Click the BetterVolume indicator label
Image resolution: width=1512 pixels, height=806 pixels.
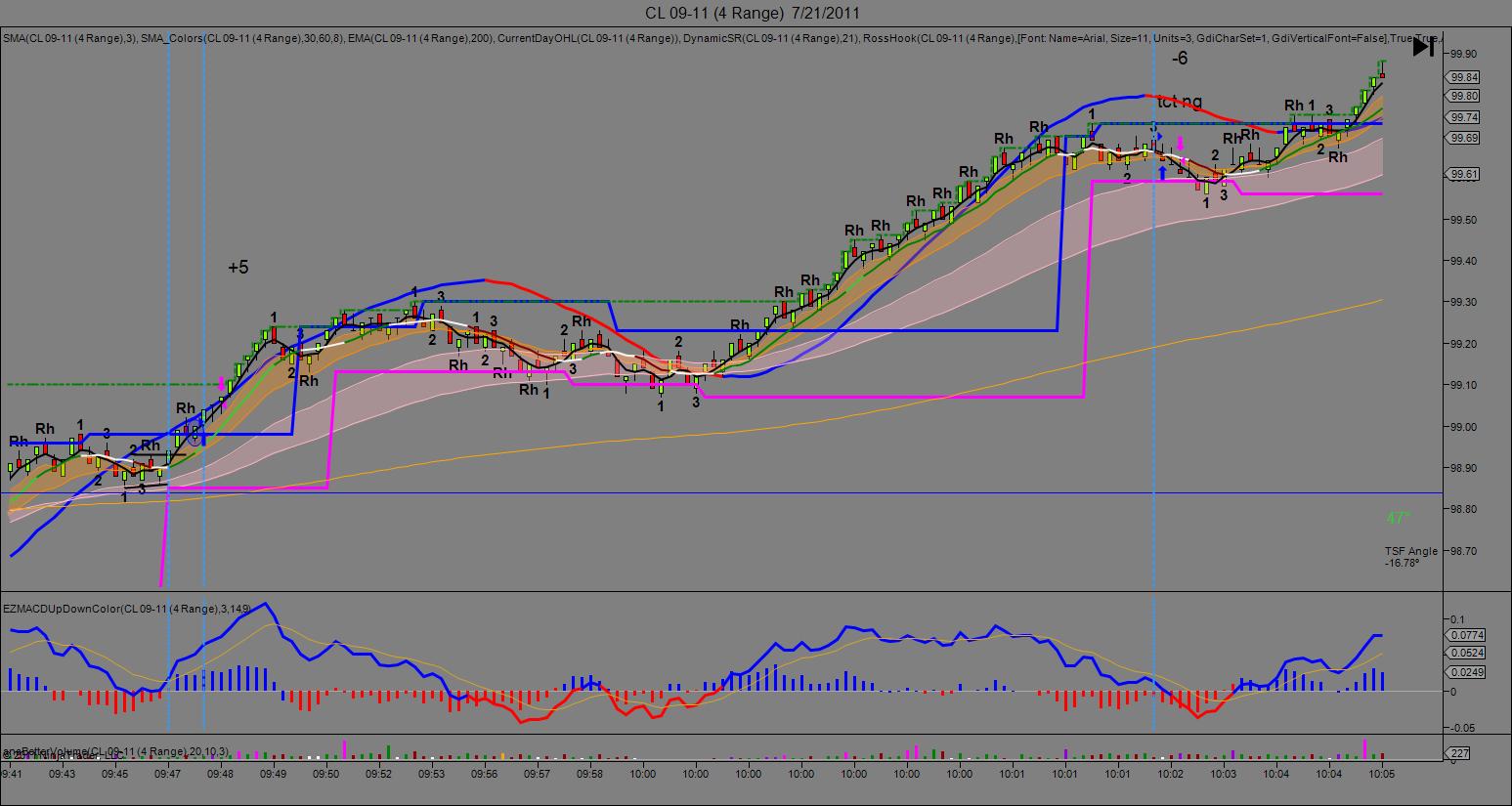point(115,750)
